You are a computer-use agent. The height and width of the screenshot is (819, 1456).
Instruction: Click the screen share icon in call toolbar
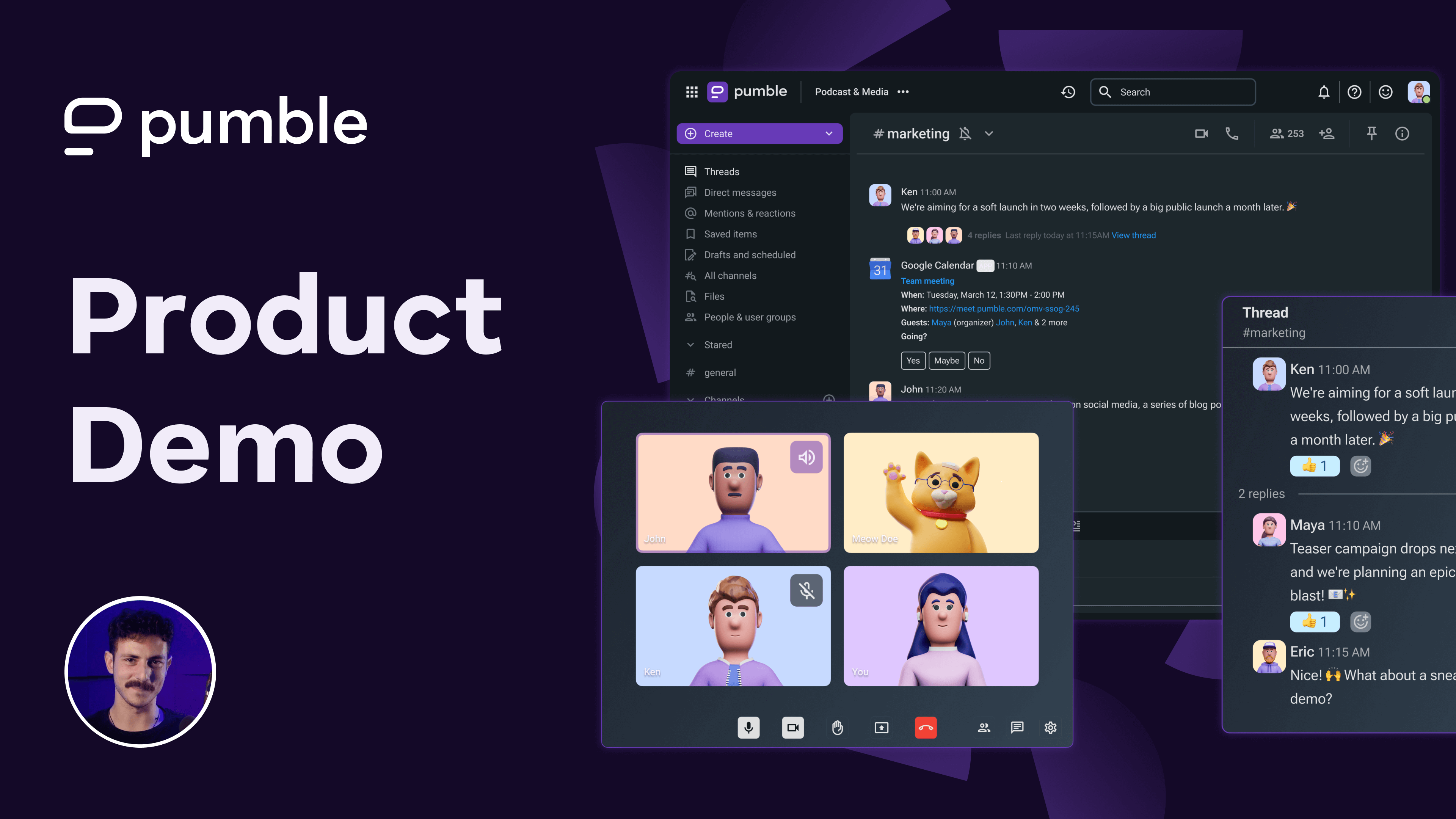click(x=881, y=727)
